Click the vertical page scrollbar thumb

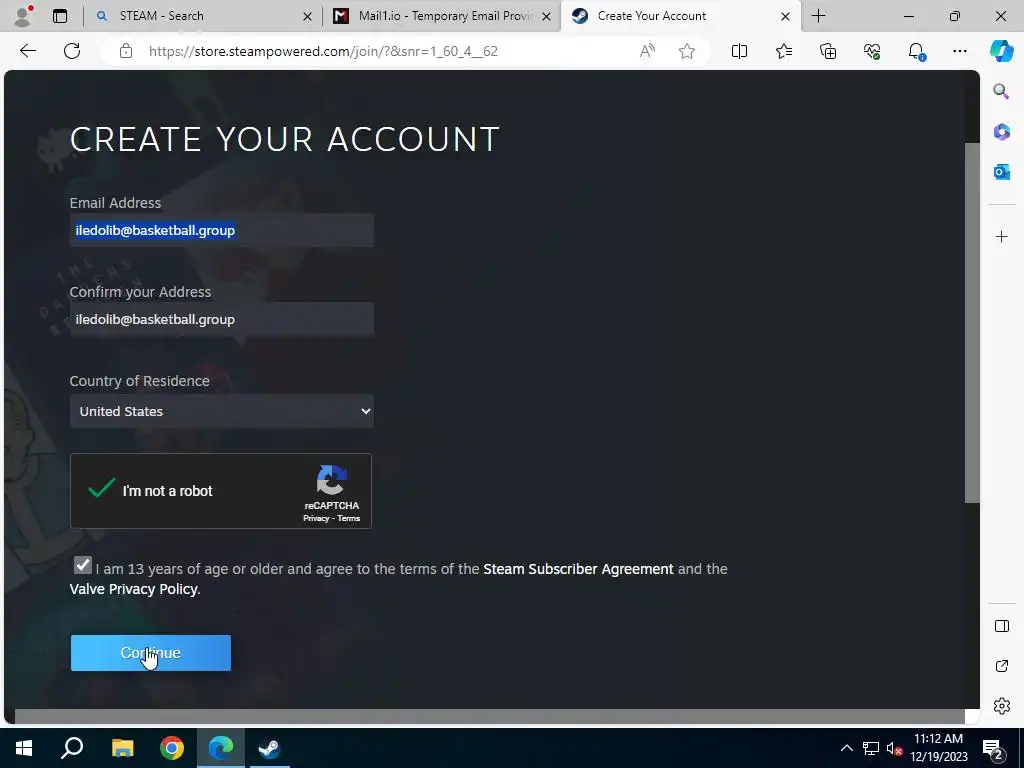tap(972, 323)
